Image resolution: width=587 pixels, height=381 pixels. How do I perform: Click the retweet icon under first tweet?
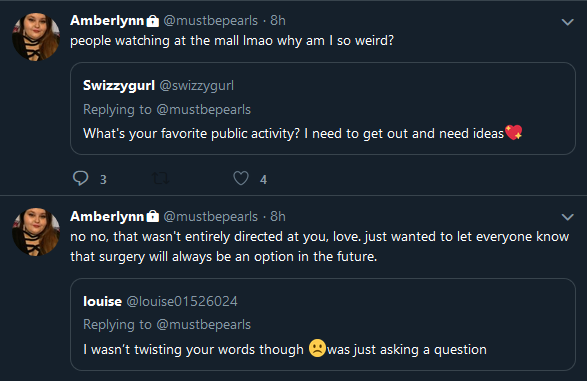click(x=161, y=179)
